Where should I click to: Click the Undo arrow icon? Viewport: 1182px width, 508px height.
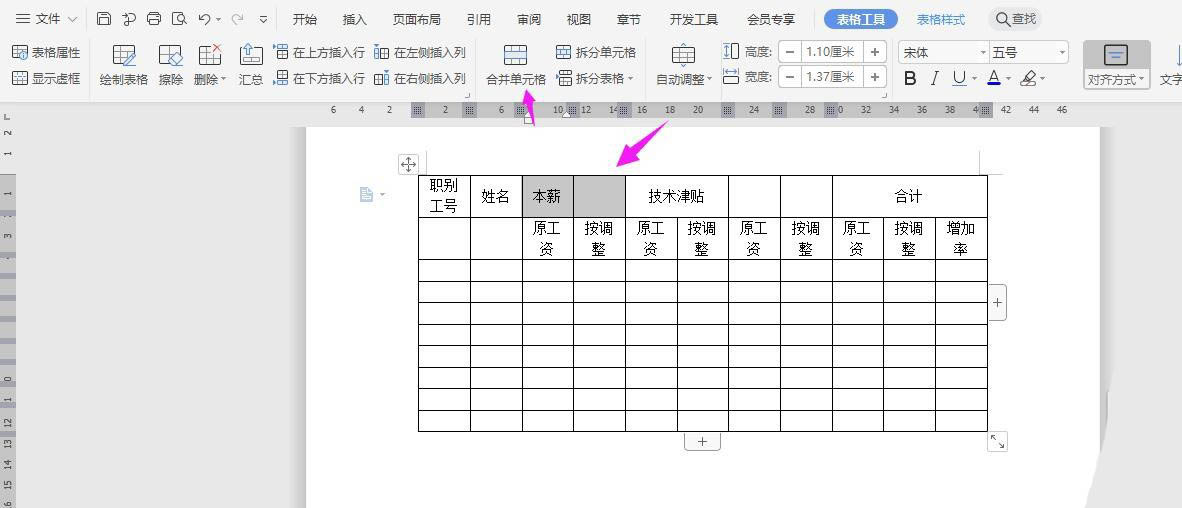coord(204,19)
